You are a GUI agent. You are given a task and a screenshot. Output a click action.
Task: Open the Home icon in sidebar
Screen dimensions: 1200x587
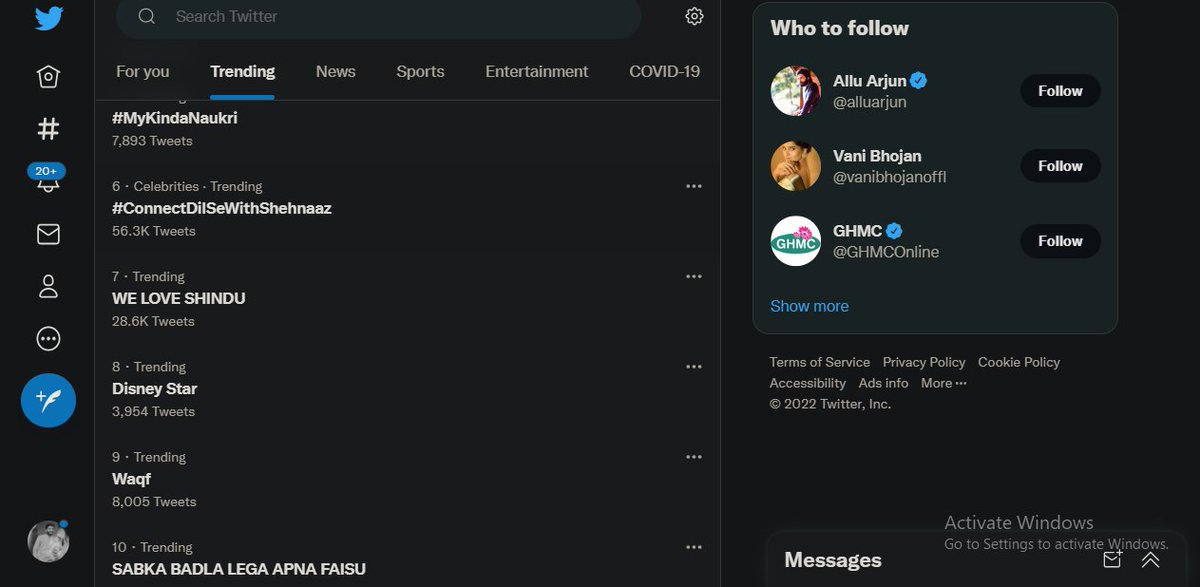click(48, 77)
